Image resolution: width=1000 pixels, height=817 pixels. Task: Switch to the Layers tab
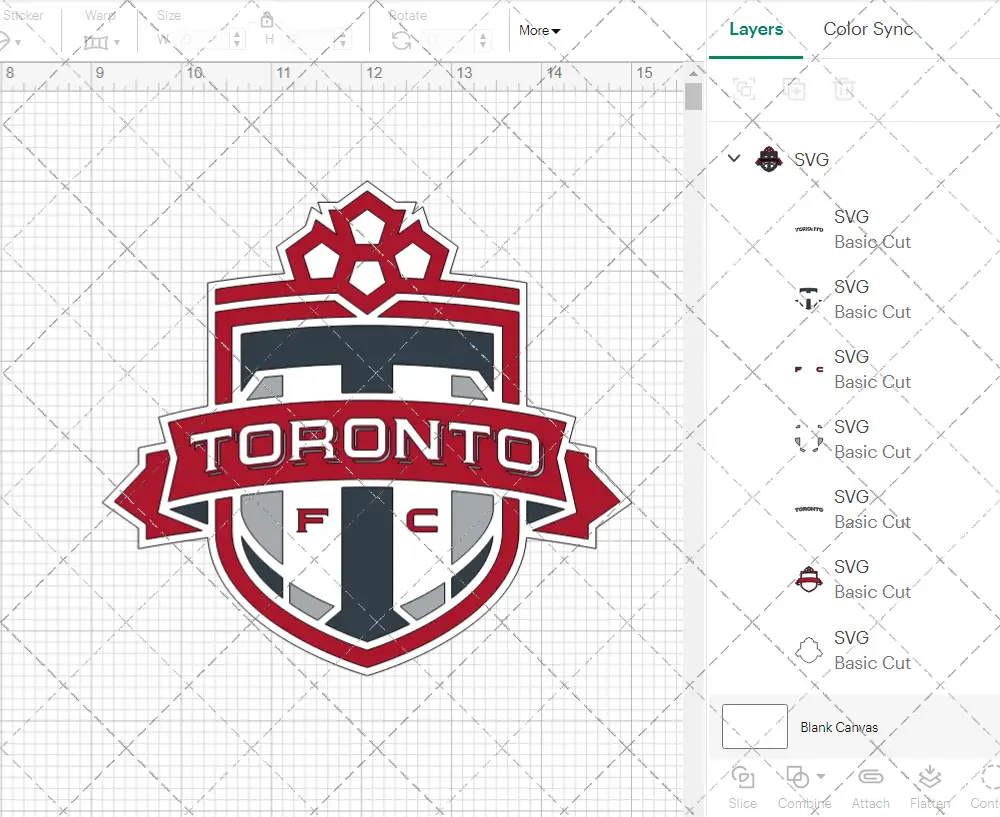pyautogui.click(x=756, y=29)
